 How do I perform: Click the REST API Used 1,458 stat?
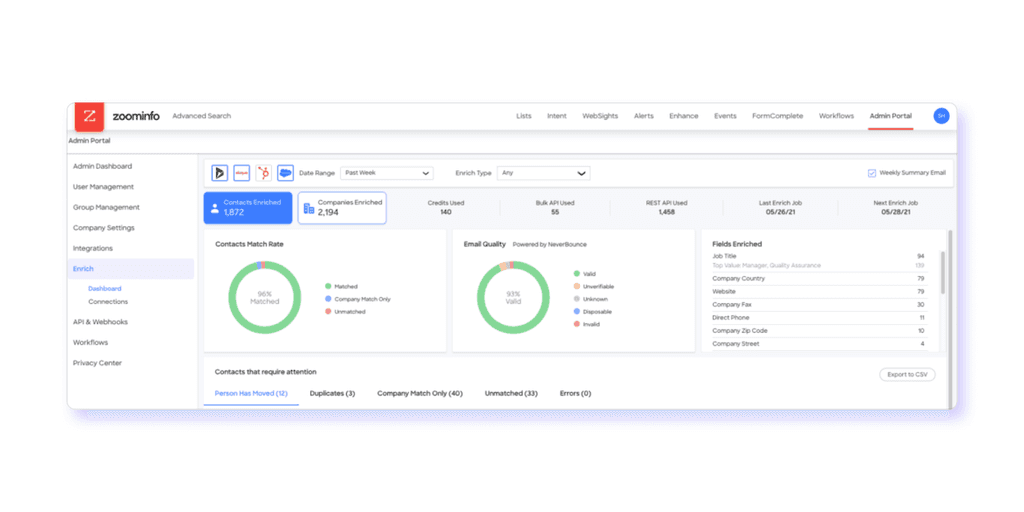[666, 208]
